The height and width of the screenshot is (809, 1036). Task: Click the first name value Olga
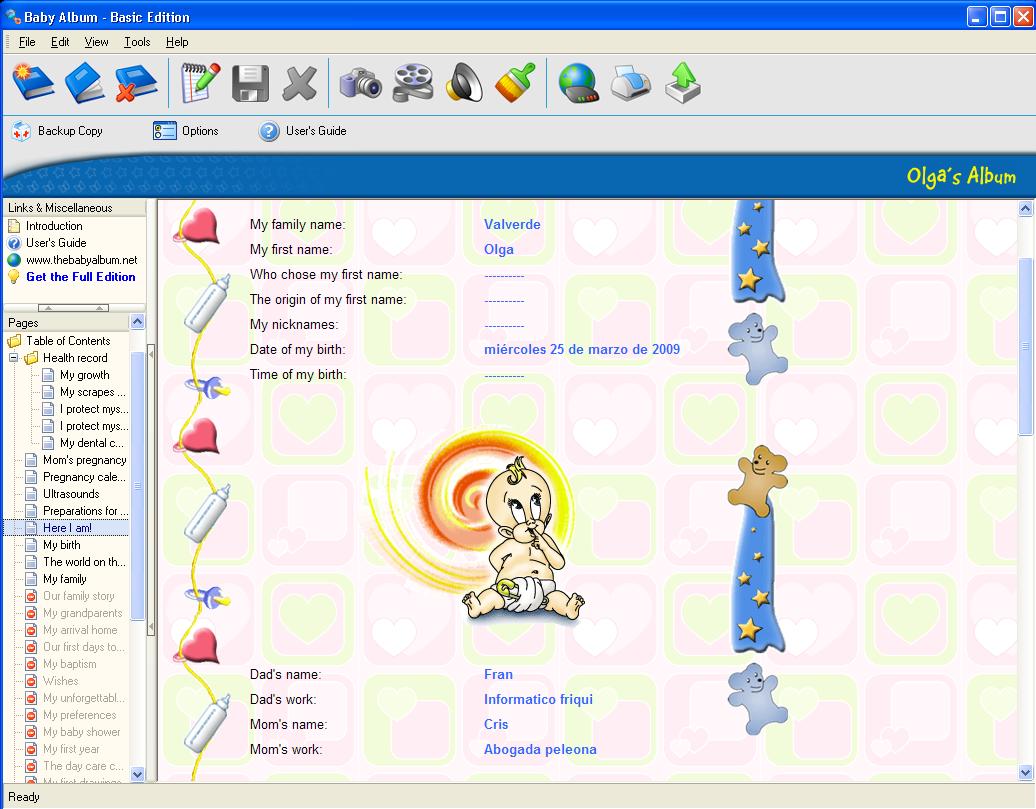(x=498, y=249)
